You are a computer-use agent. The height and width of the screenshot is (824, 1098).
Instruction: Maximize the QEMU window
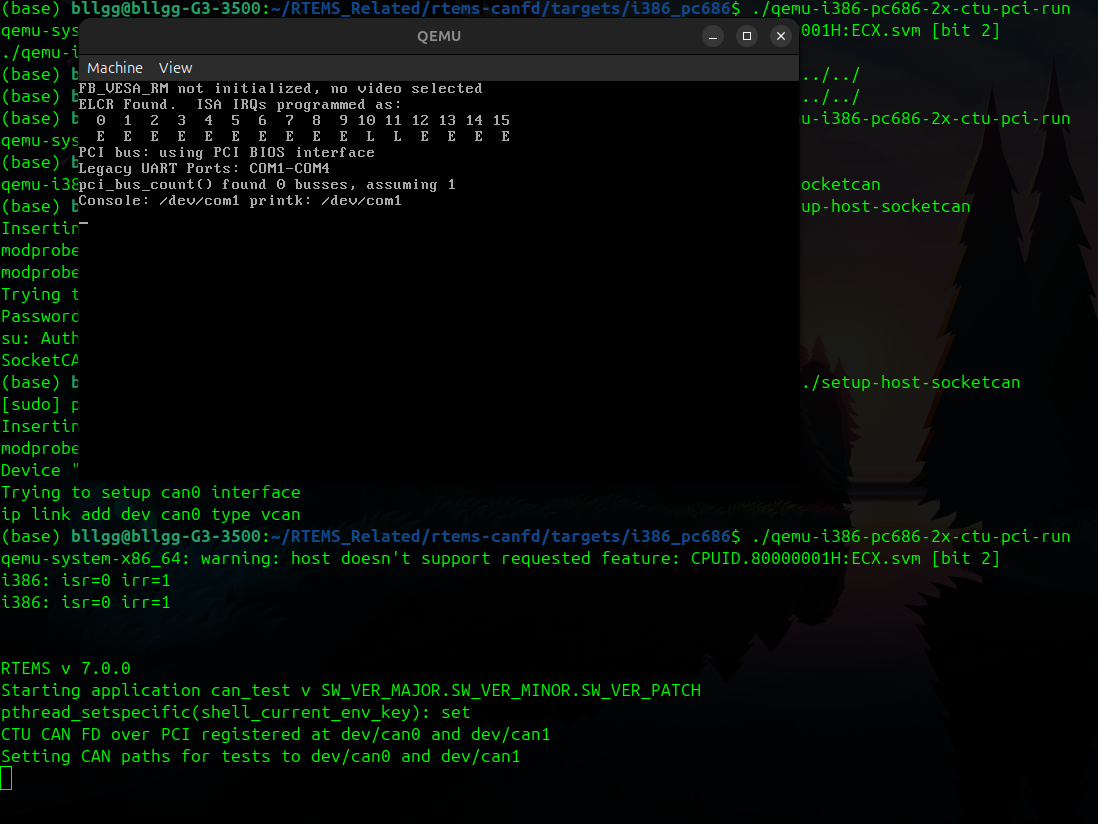747,36
